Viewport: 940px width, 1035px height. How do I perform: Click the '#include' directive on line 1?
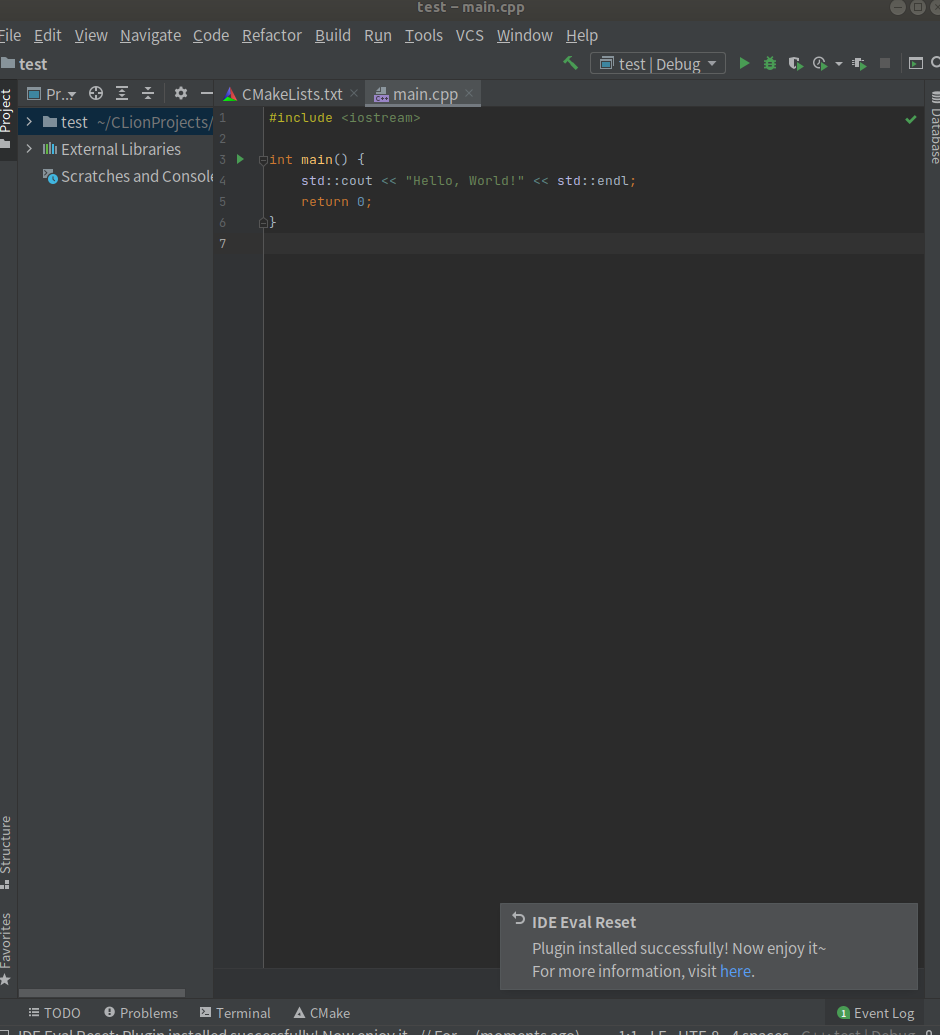click(300, 117)
